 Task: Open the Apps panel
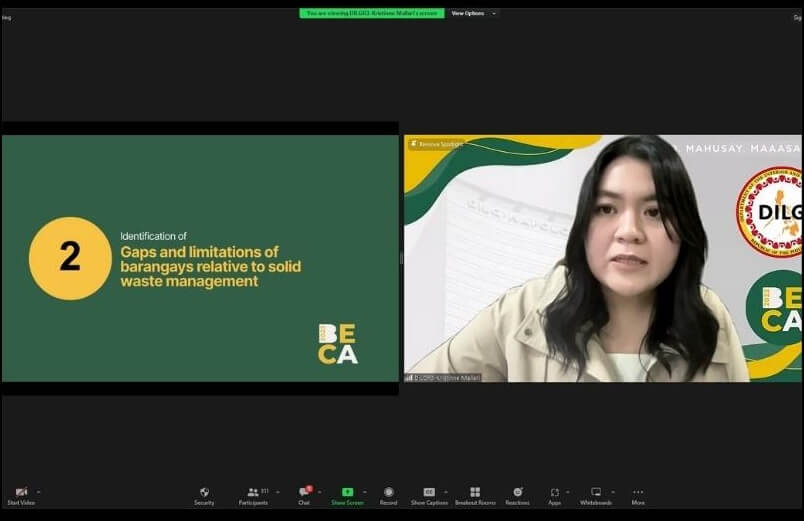tap(554, 493)
